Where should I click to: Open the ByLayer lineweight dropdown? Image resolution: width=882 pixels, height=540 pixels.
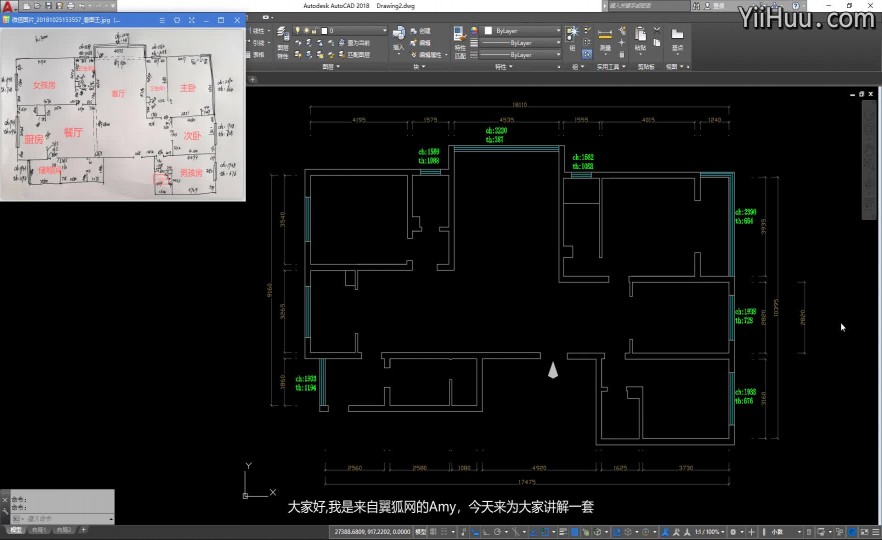[x=520, y=43]
